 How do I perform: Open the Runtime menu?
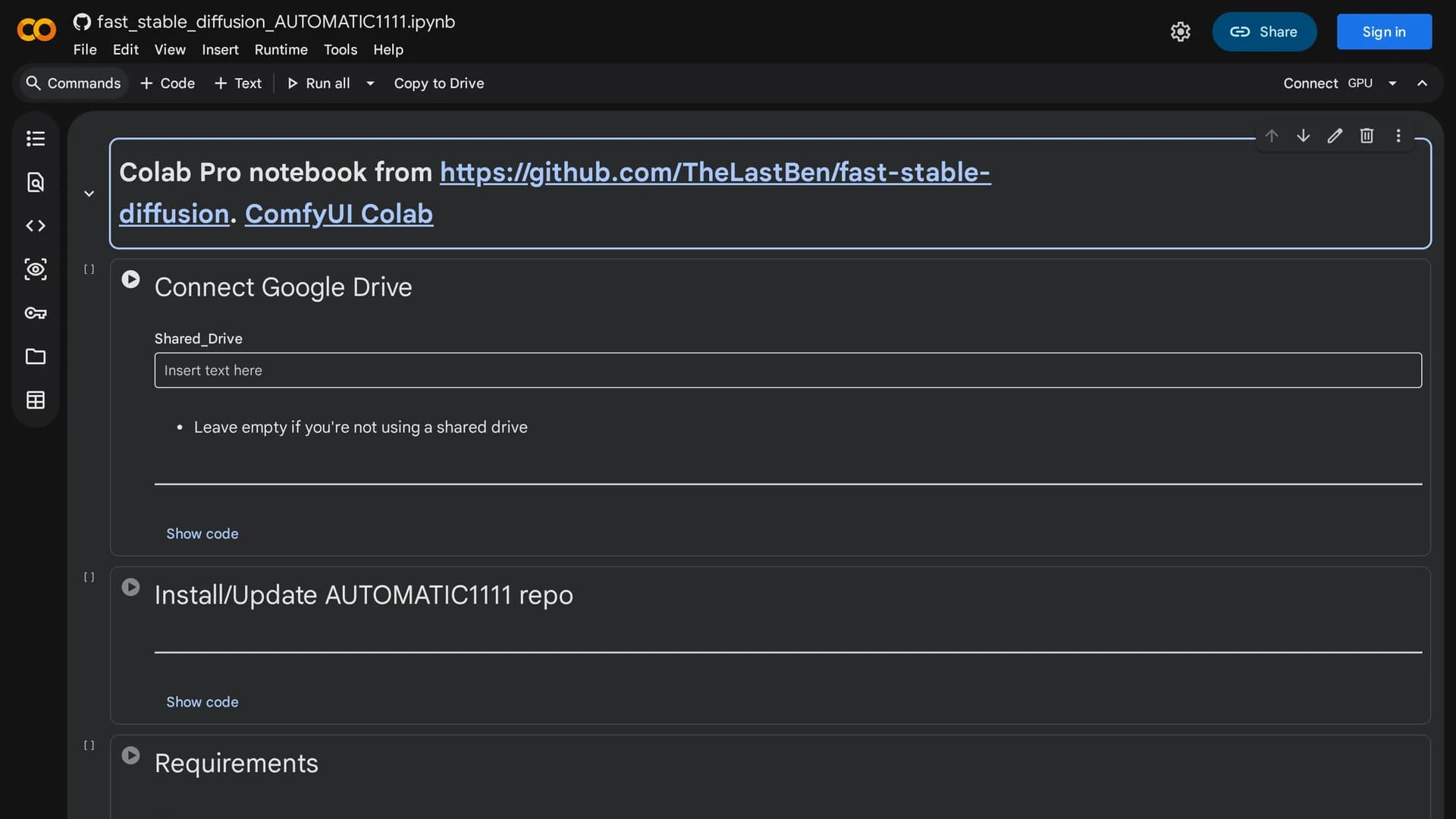(x=281, y=50)
